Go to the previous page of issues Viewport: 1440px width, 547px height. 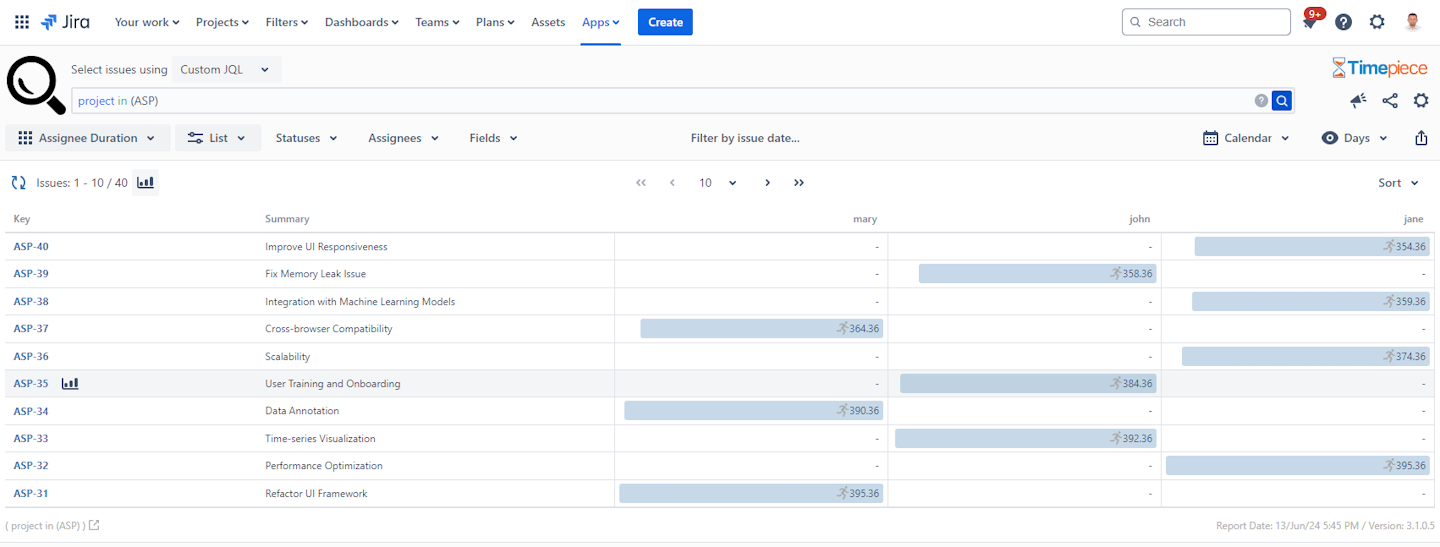tap(672, 183)
